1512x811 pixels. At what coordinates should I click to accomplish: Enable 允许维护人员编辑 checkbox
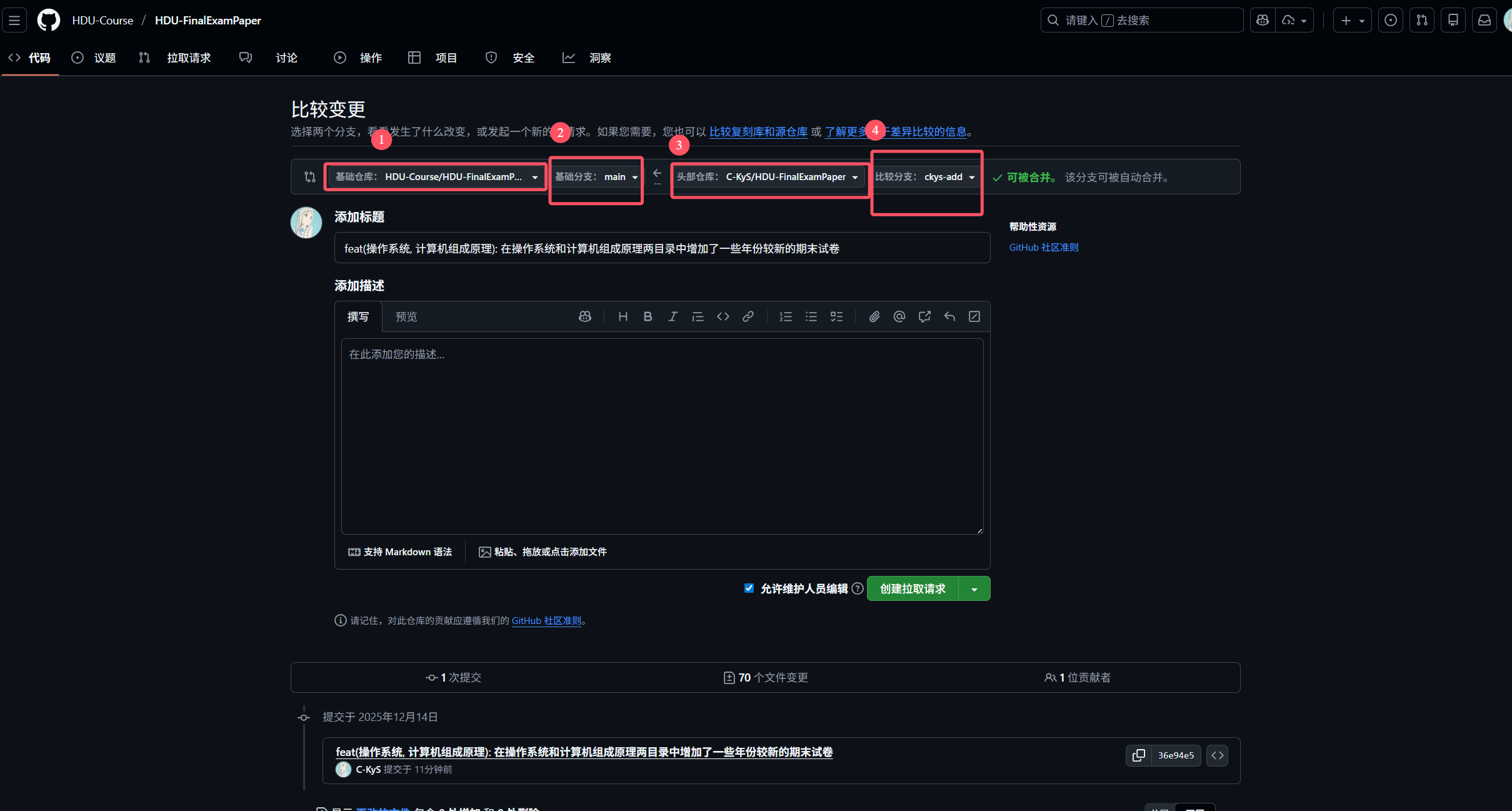pos(748,588)
